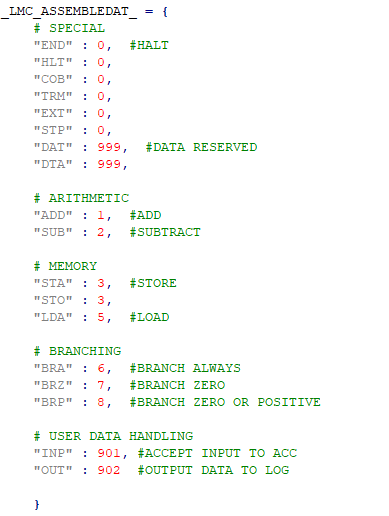The width and height of the screenshot is (389, 516).
Task: Click the "BRA" string key
Action: [x=53, y=368]
